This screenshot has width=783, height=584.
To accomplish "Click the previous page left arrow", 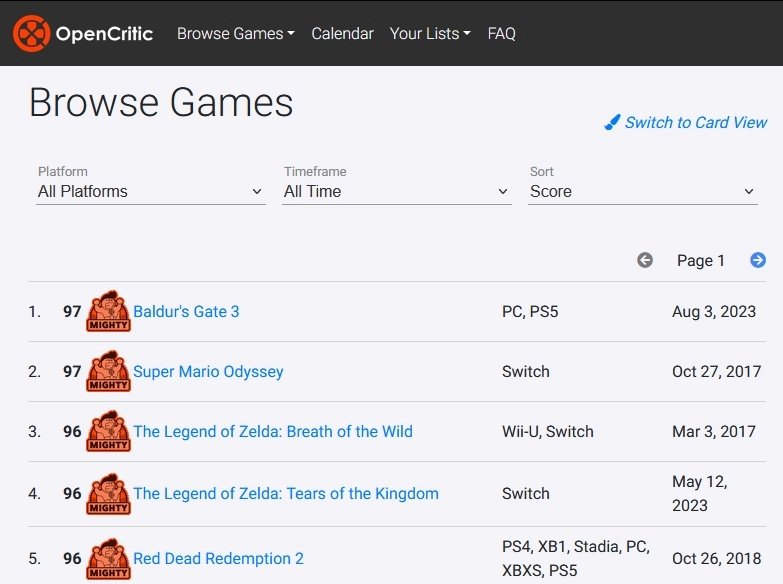I will tap(645, 260).
